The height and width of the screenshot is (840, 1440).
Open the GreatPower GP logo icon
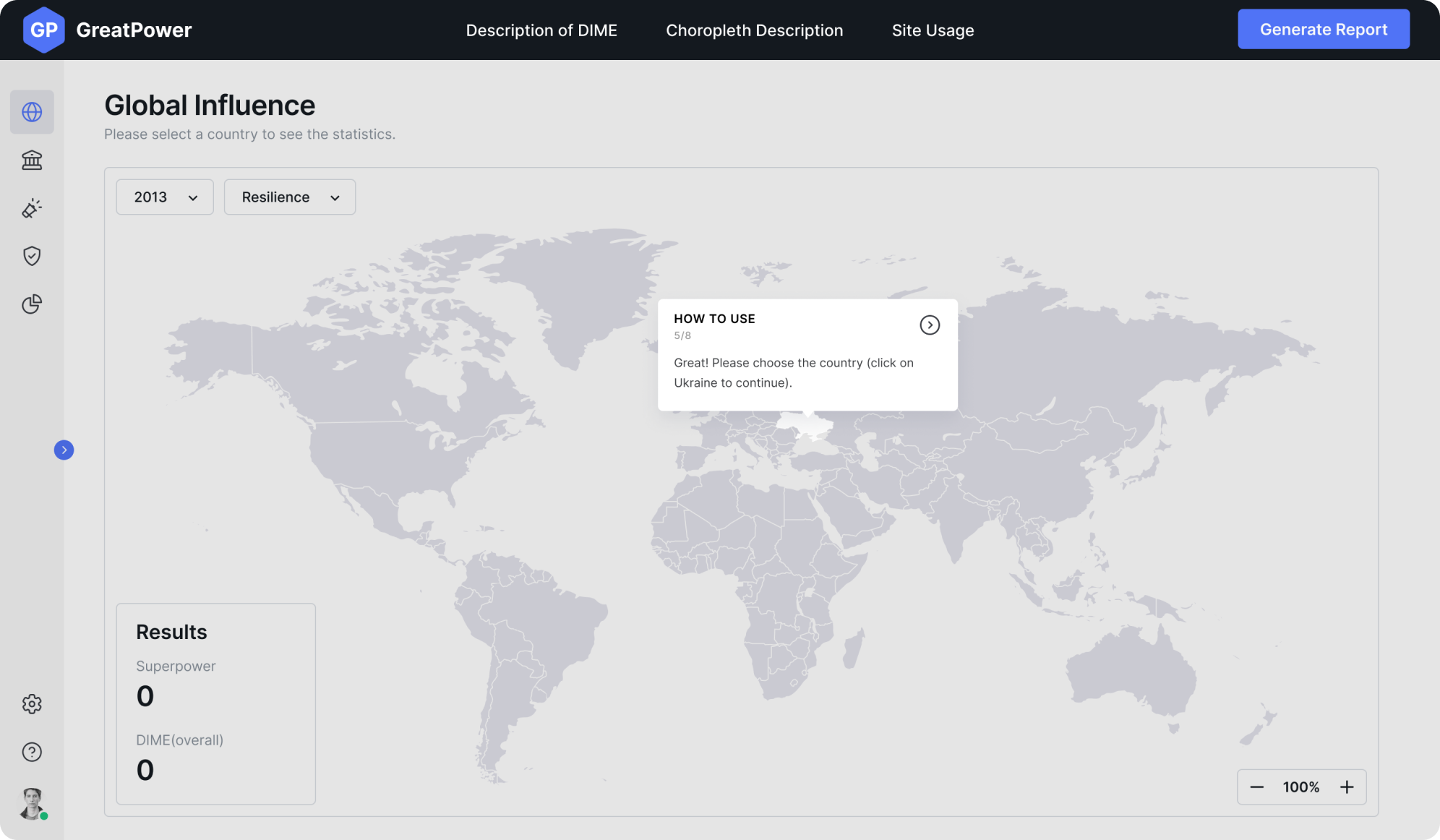click(44, 29)
